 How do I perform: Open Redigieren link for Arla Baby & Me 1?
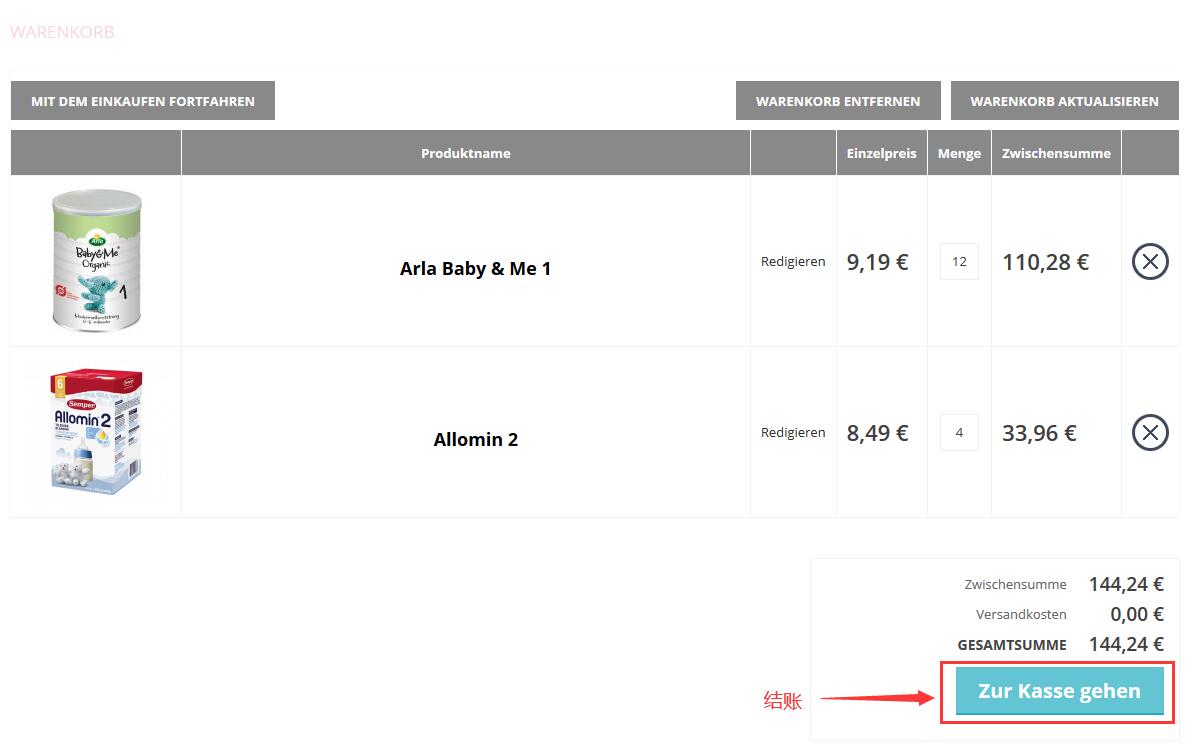793,261
